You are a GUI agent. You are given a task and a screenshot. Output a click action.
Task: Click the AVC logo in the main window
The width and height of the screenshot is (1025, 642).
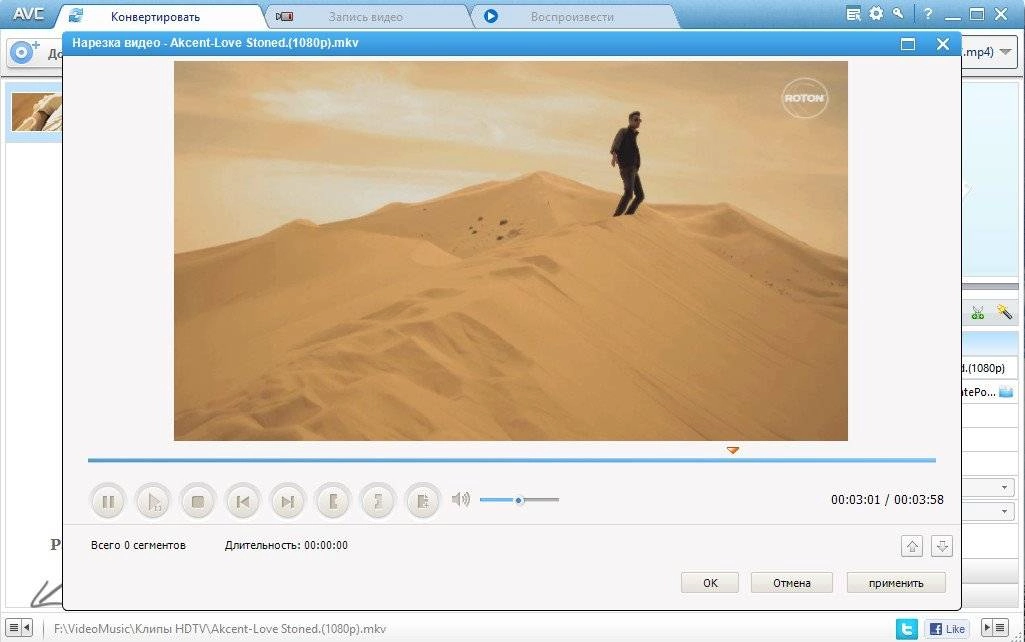click(28, 14)
